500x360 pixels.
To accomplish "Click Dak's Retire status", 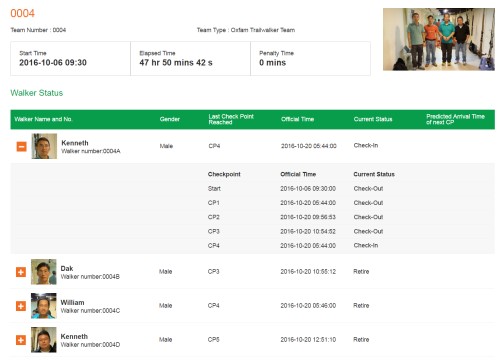I will pos(361,272).
